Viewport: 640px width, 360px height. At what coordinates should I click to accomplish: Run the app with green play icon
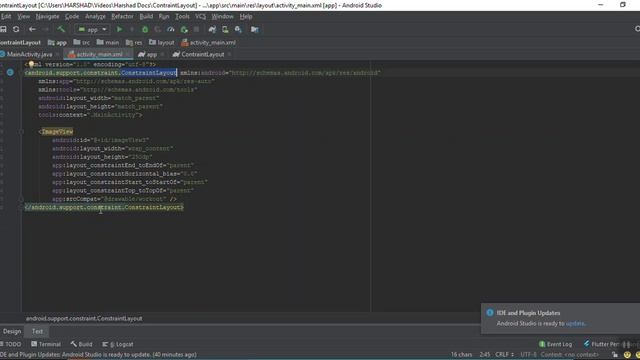[120, 29]
